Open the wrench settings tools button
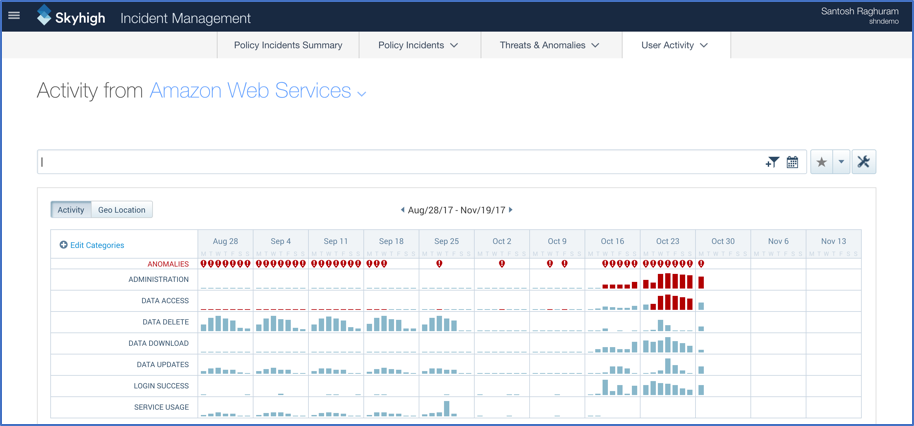Screen dimensions: 914x426 tap(864, 163)
